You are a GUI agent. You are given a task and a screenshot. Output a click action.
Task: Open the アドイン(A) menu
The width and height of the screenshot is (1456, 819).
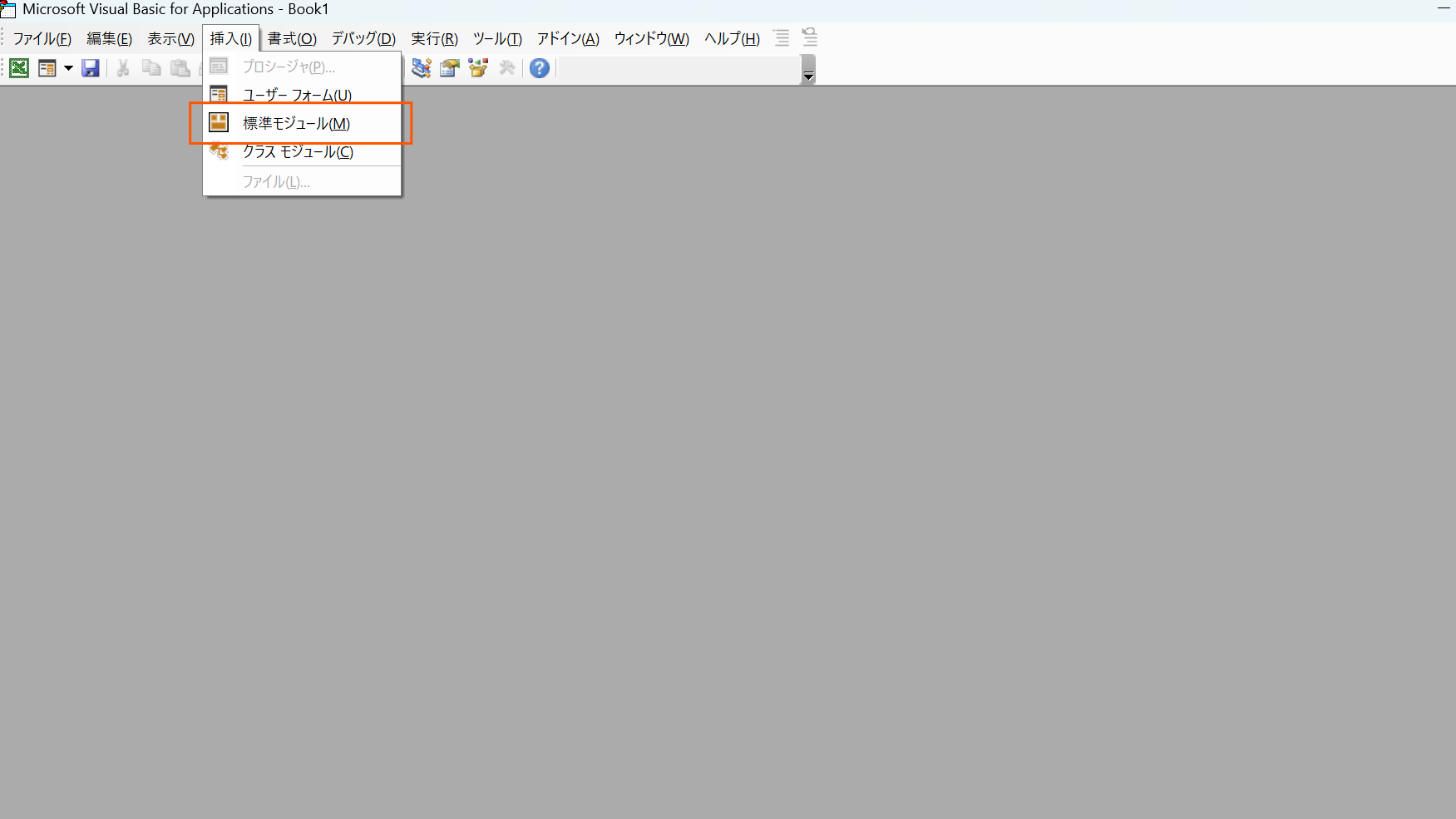(568, 39)
